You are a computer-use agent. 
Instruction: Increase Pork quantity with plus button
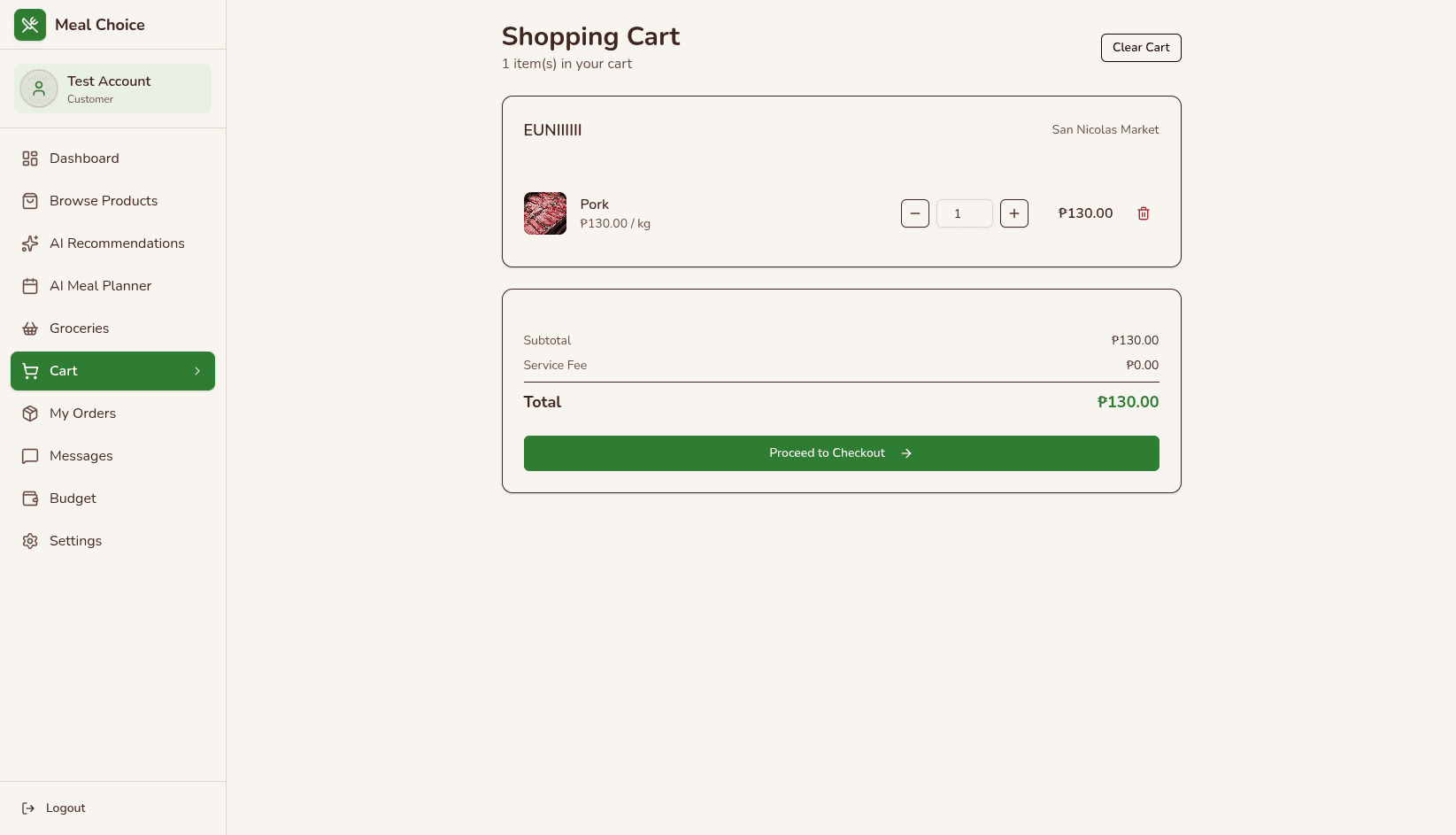coord(1014,213)
